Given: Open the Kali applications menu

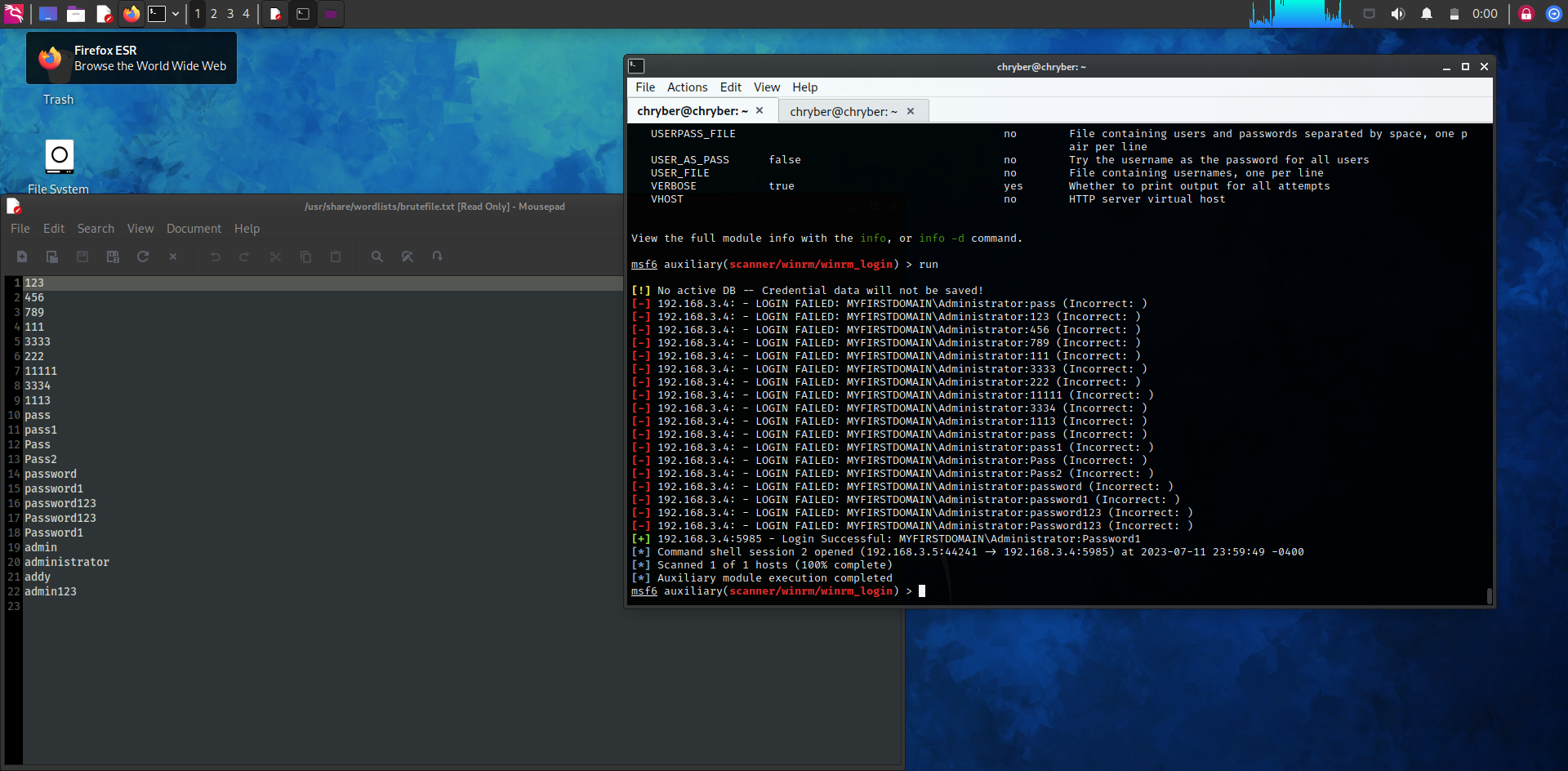Looking at the screenshot, I should click(x=14, y=14).
